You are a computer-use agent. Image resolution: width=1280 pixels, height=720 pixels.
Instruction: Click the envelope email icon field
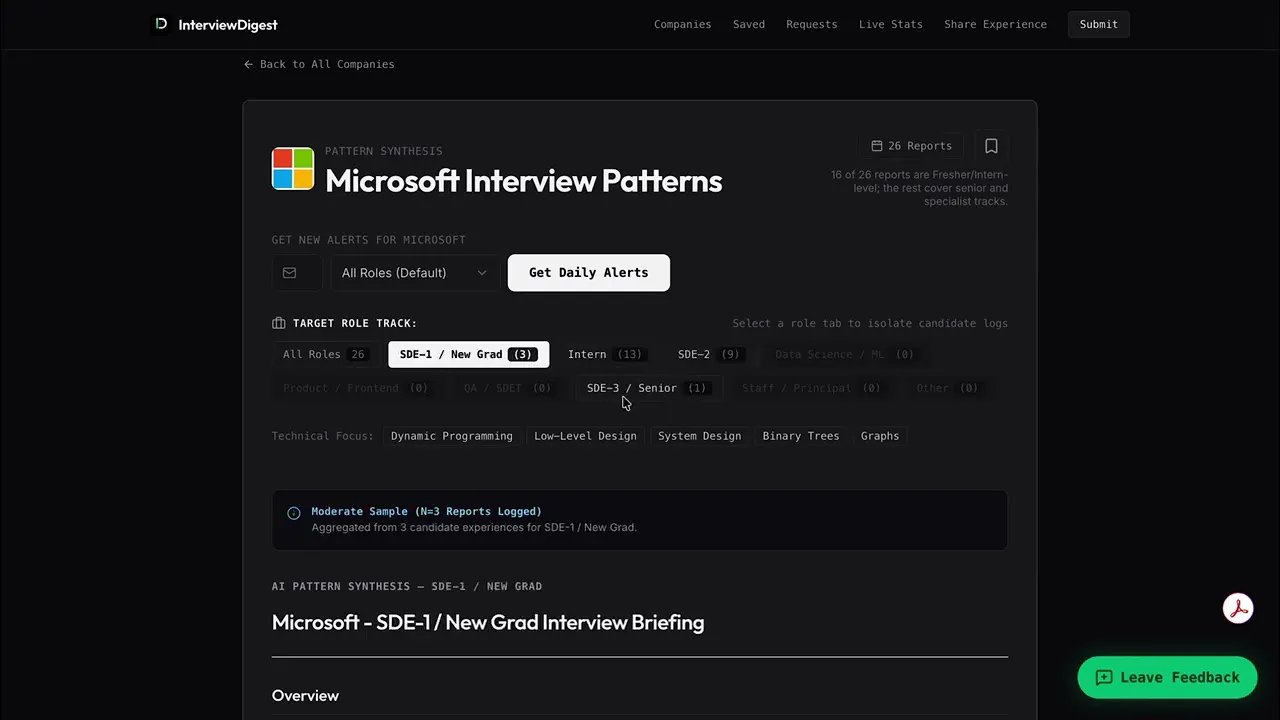tap(297, 273)
